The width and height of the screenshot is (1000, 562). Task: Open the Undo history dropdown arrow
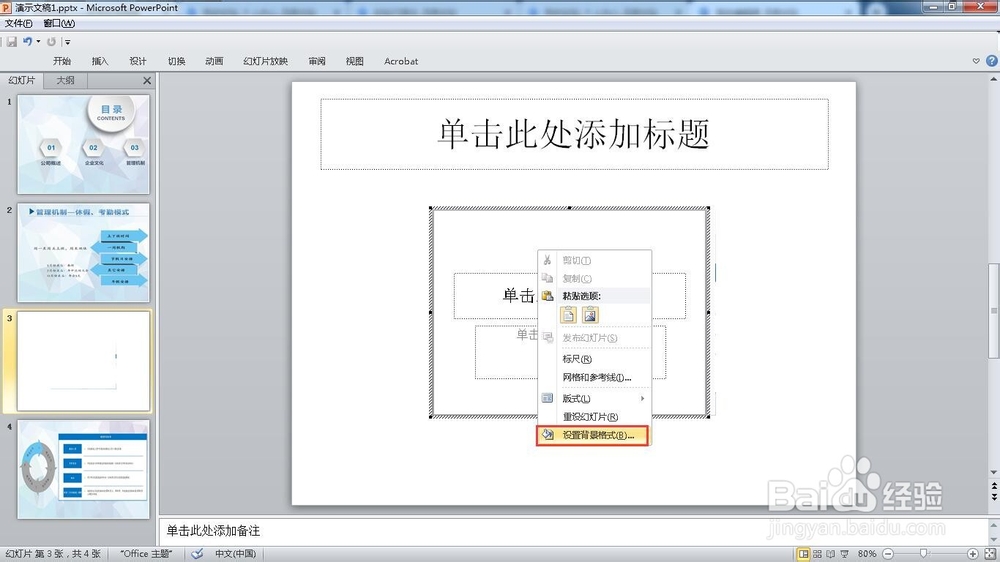[38, 41]
